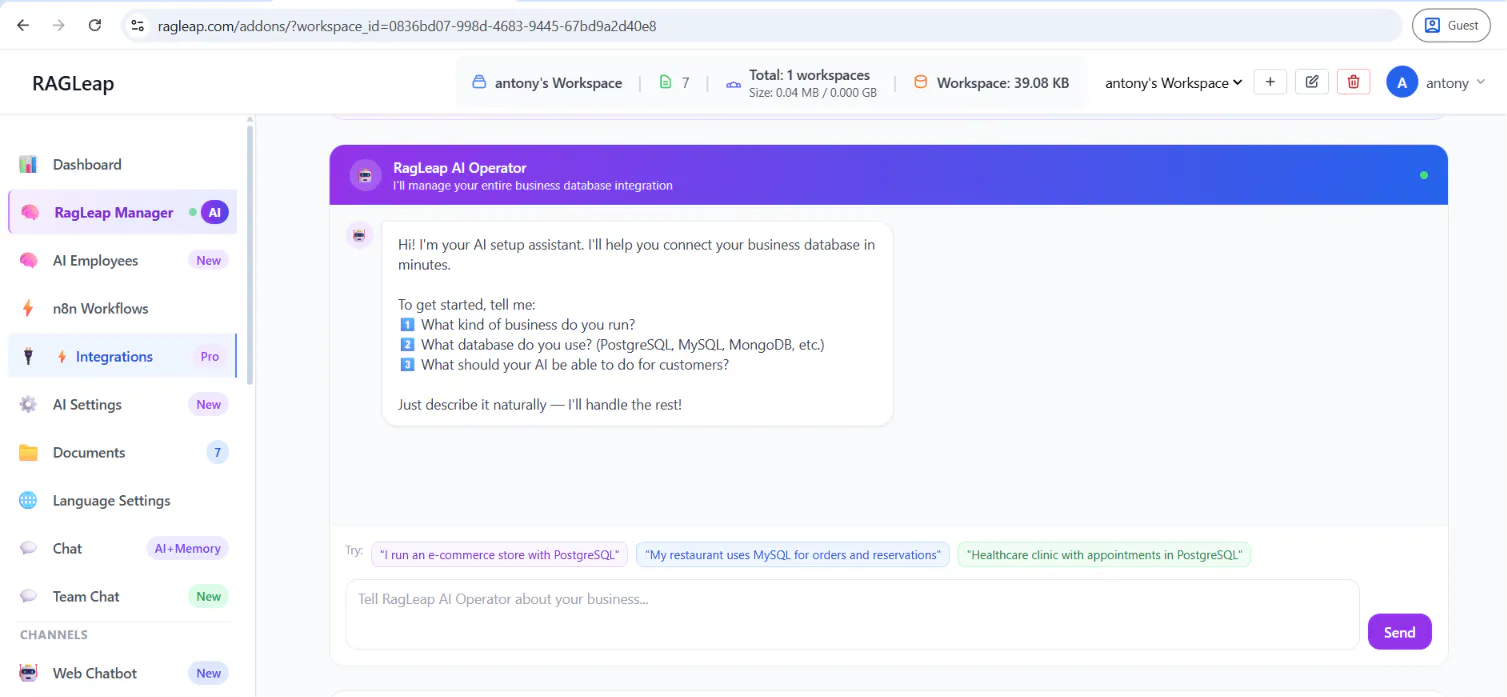Add a new workspace with the plus button
The width and height of the screenshot is (1507, 697).
pos(1270,82)
